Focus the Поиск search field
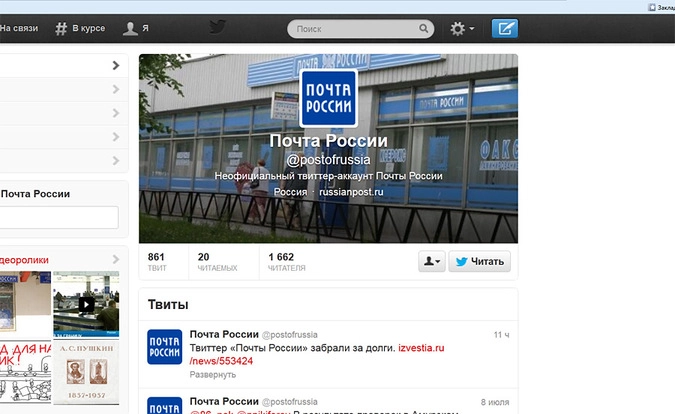 [x=360, y=29]
